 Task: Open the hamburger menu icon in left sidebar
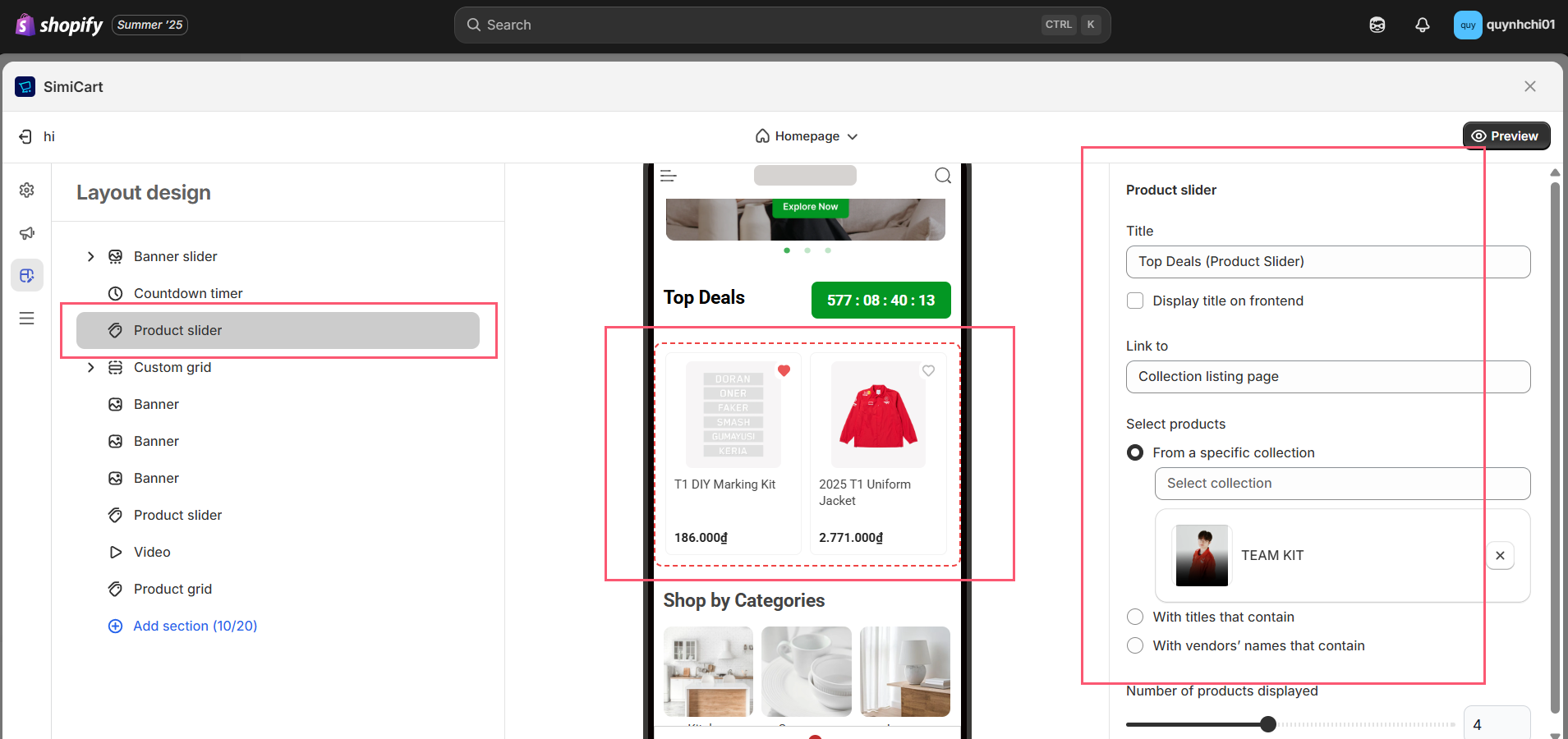click(x=27, y=318)
